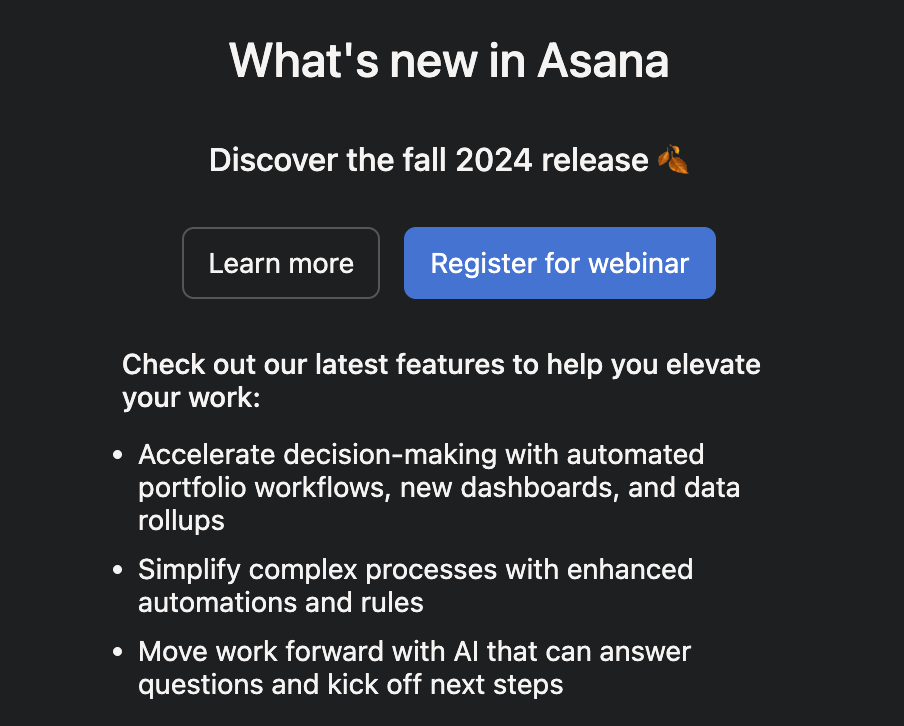
Task: Click Register for webinar
Action: coord(559,263)
